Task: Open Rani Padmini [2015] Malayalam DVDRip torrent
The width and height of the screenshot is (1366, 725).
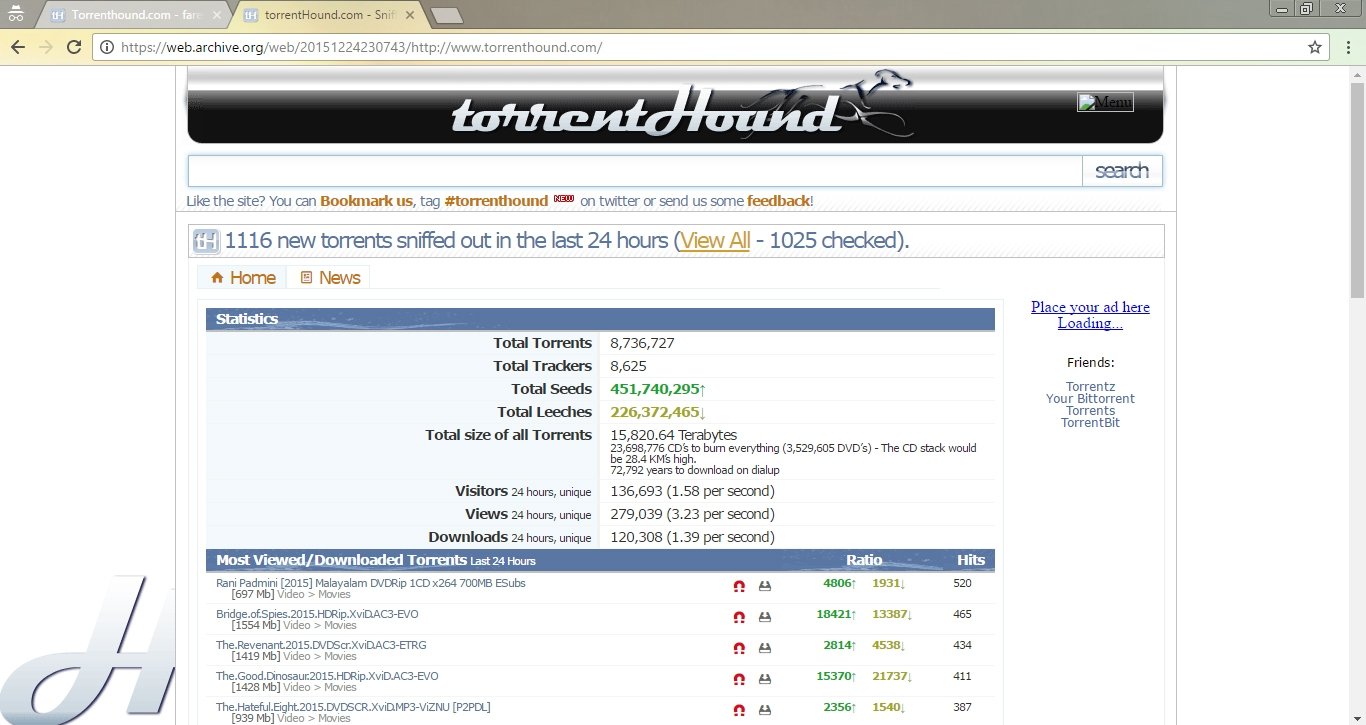Action: [370, 583]
